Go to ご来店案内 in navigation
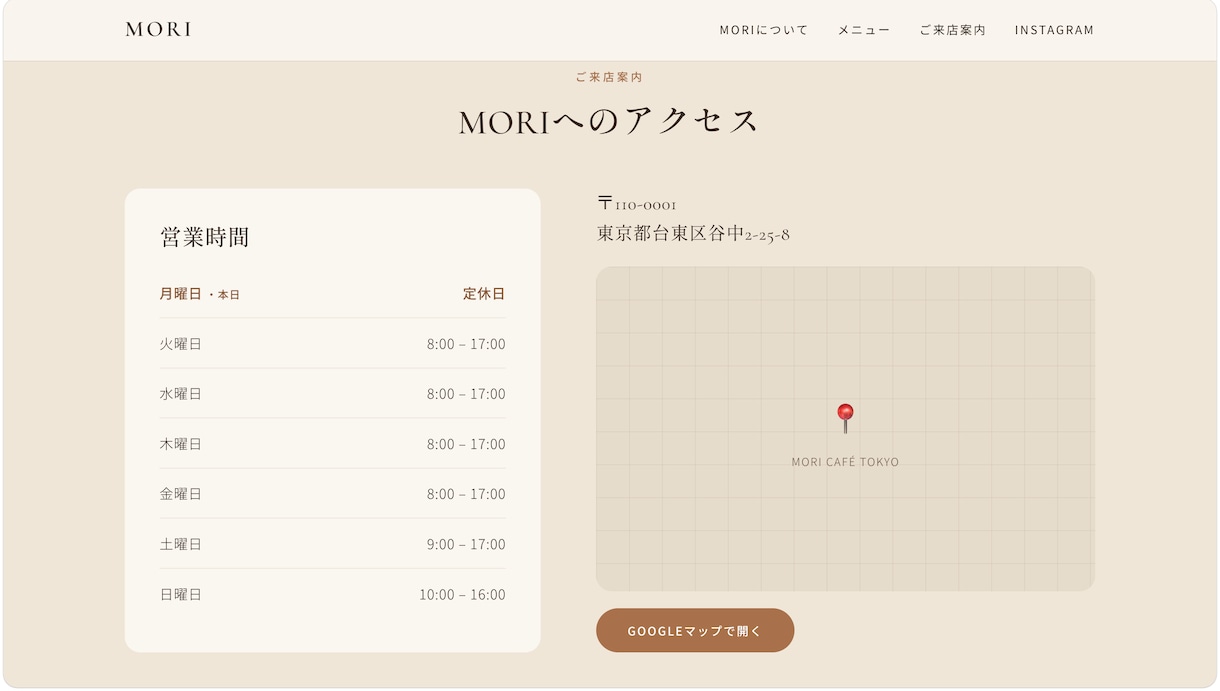 click(x=953, y=30)
